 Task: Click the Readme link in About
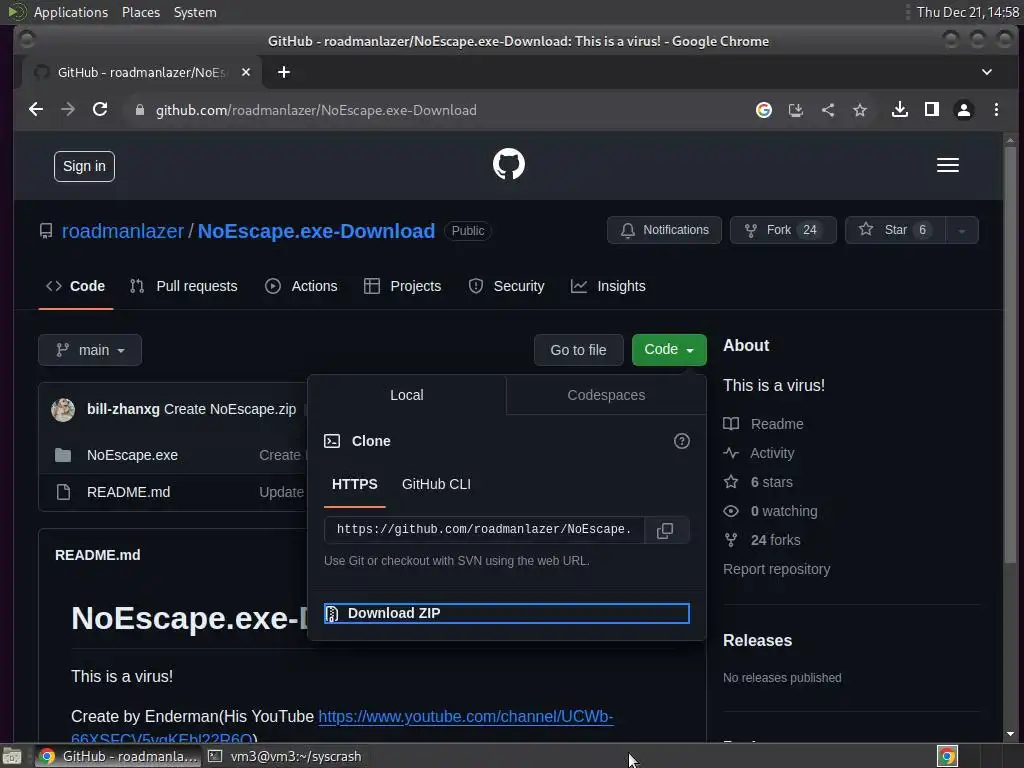pyautogui.click(x=763, y=424)
